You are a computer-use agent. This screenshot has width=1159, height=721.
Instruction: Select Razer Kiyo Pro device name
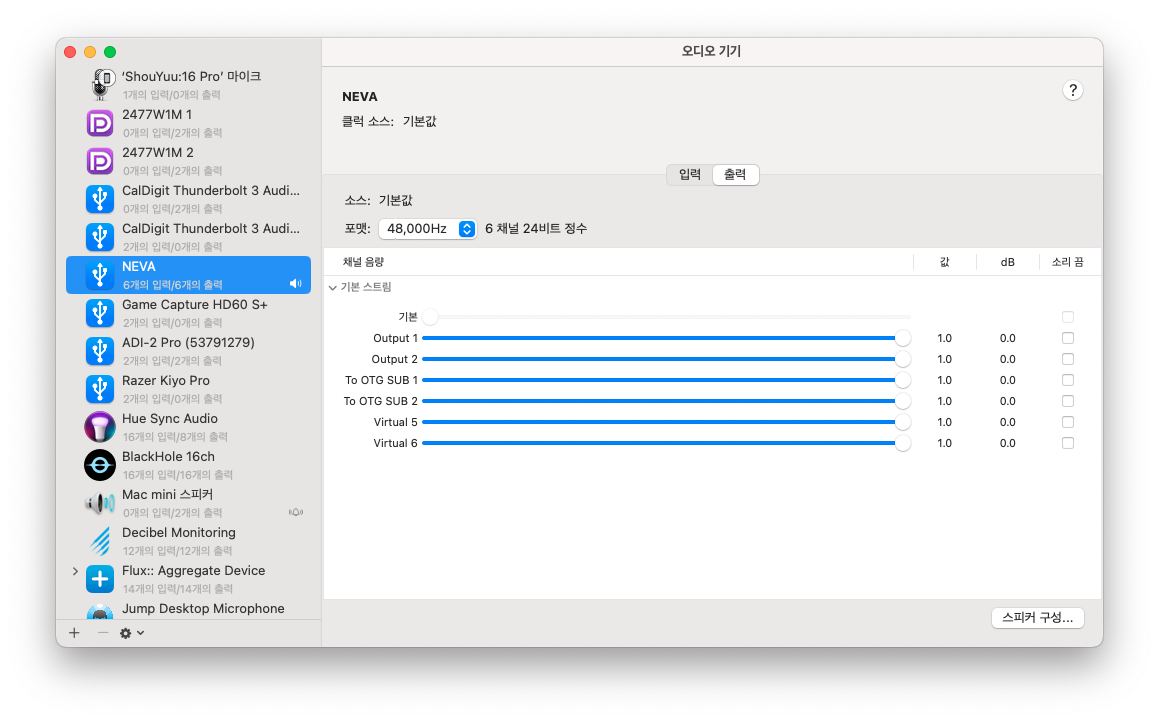[x=166, y=381]
